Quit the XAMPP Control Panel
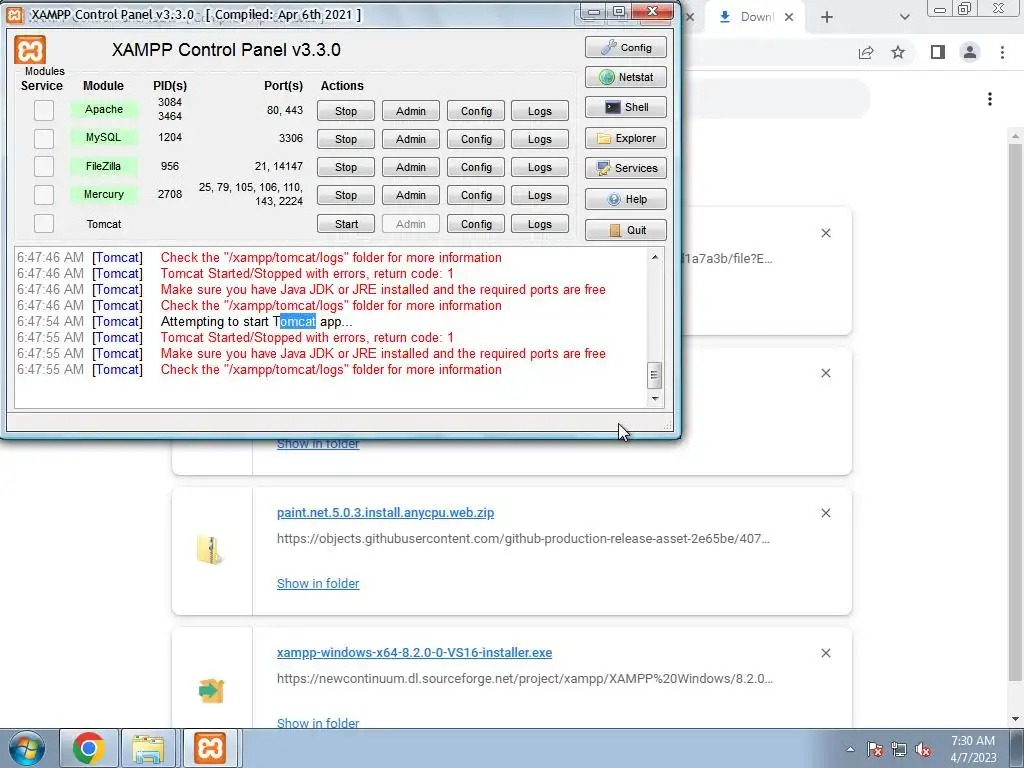This screenshot has height=768, width=1024. 626,230
